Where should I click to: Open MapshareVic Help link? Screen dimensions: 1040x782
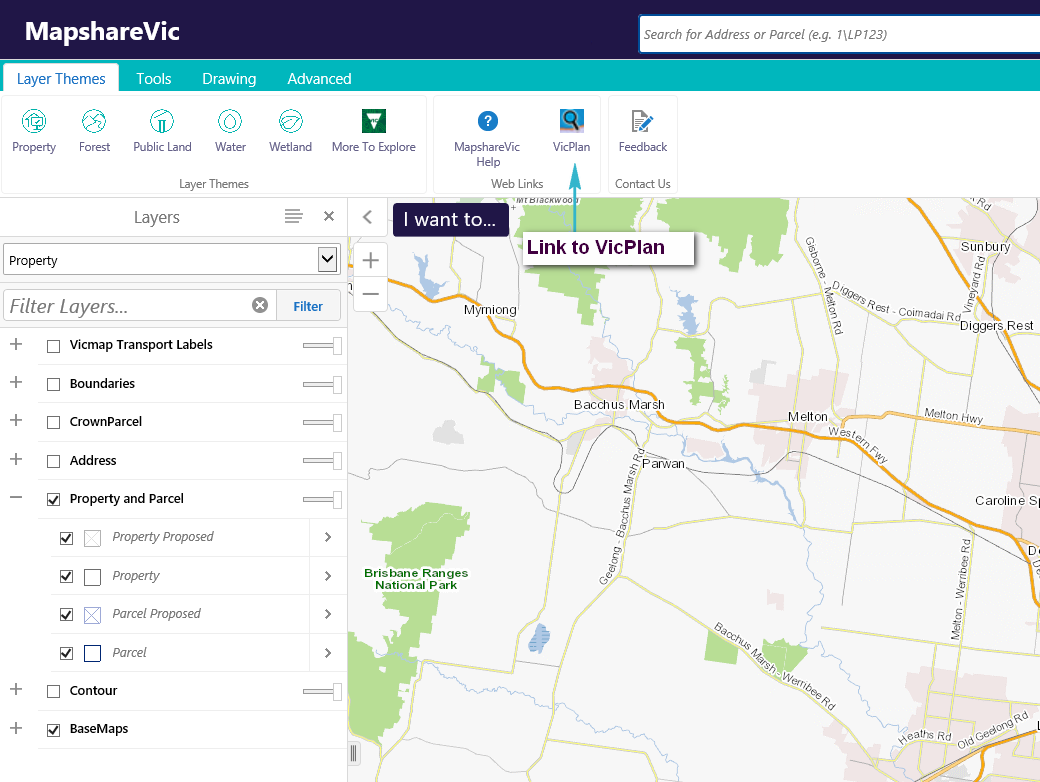(488, 138)
